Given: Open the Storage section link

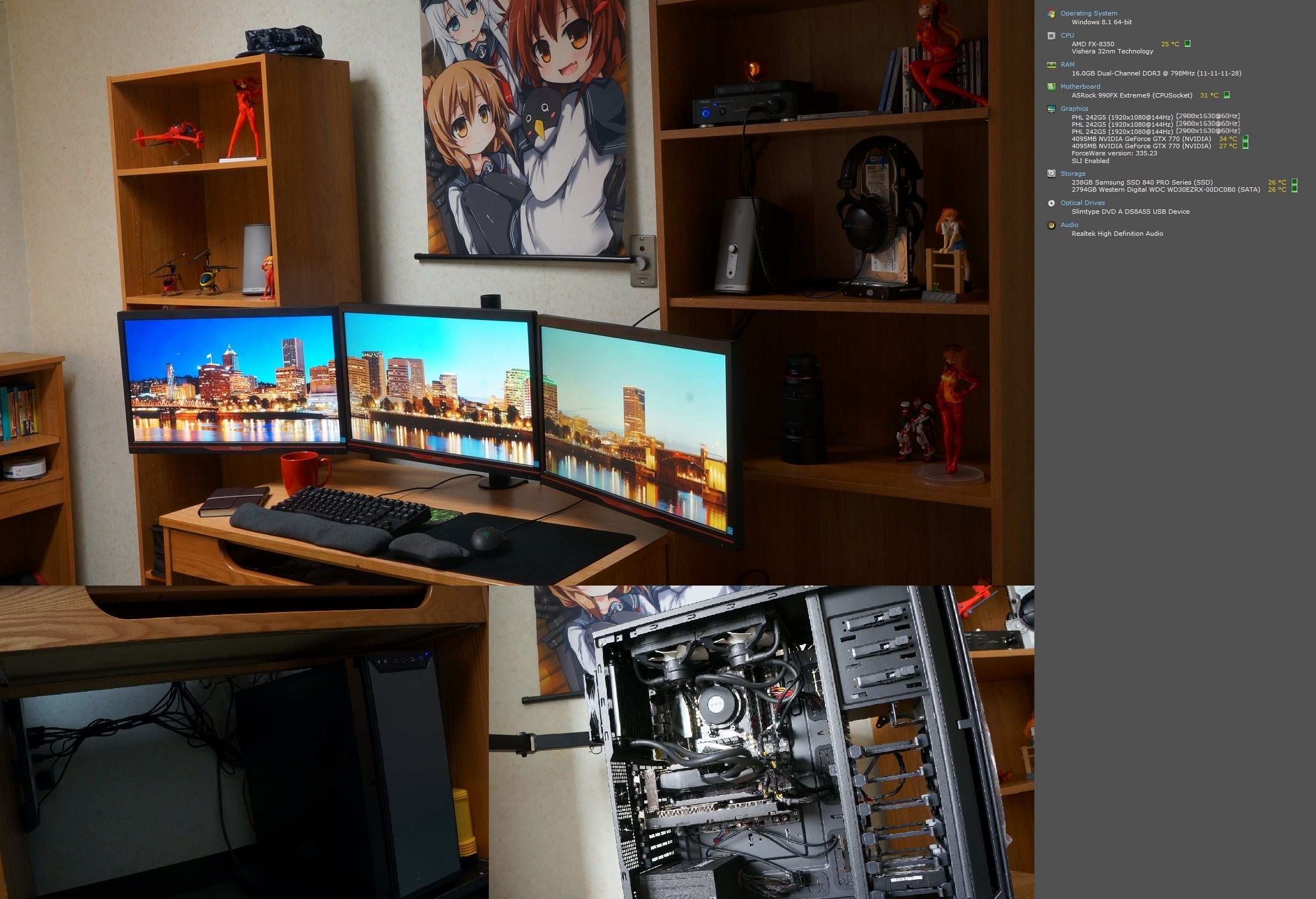Looking at the screenshot, I should coord(1072,174).
